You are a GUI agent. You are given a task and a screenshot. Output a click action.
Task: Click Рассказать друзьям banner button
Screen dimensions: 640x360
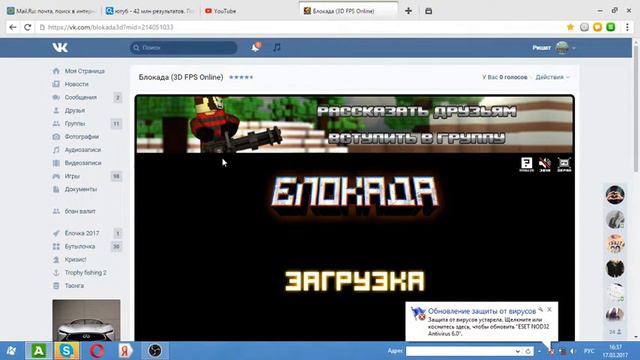tap(417, 111)
